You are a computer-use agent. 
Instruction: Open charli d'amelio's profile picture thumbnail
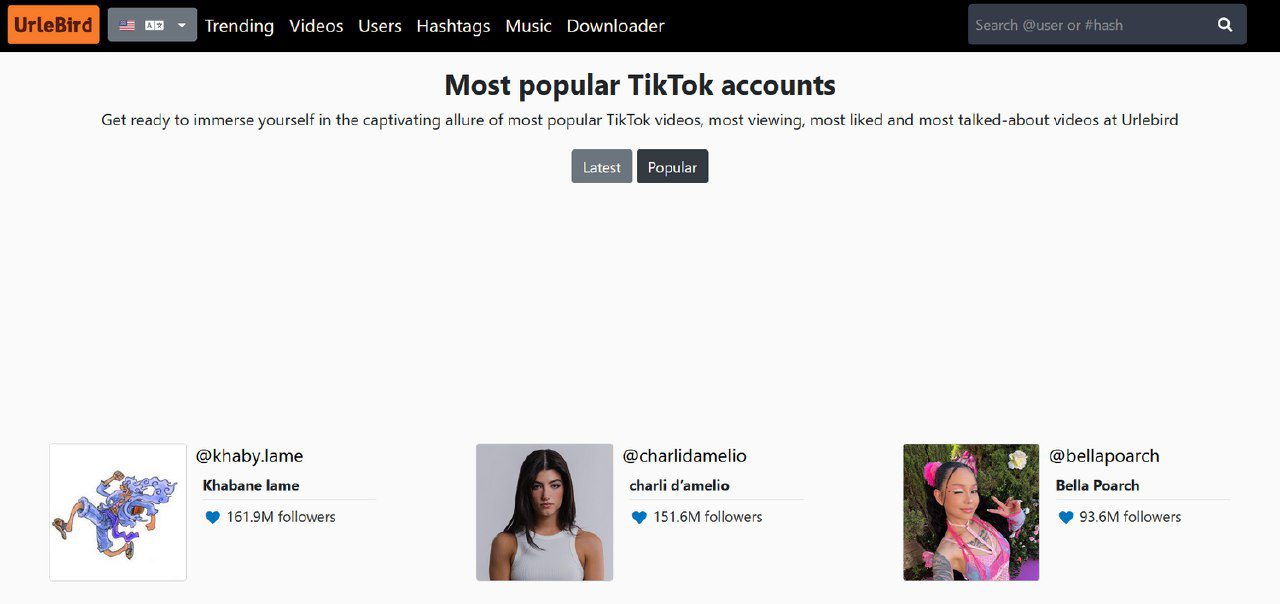click(x=544, y=512)
